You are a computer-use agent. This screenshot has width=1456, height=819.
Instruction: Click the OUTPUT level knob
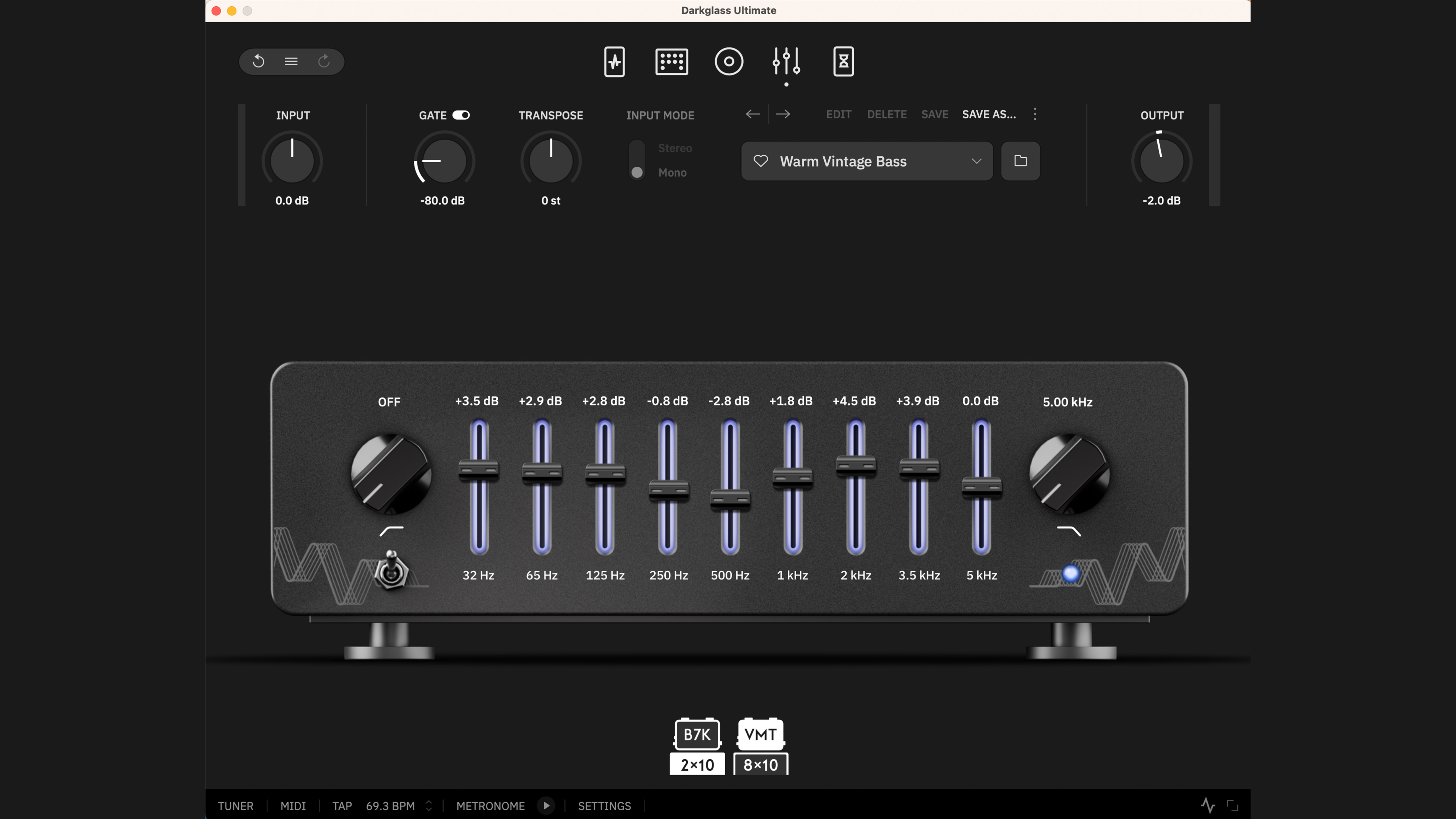click(x=1161, y=161)
